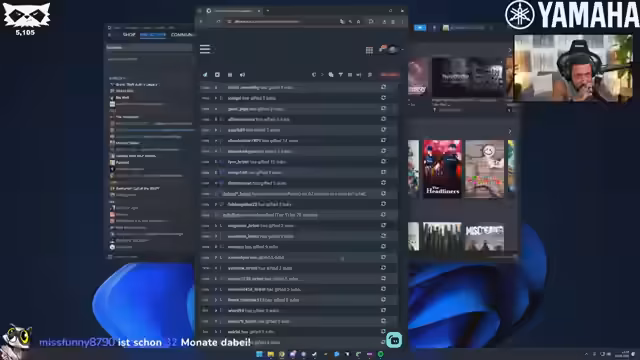Select highlighted Library tab in Steam window
Image resolution: width=640 pixels, height=360 pixels.
(x=153, y=35)
